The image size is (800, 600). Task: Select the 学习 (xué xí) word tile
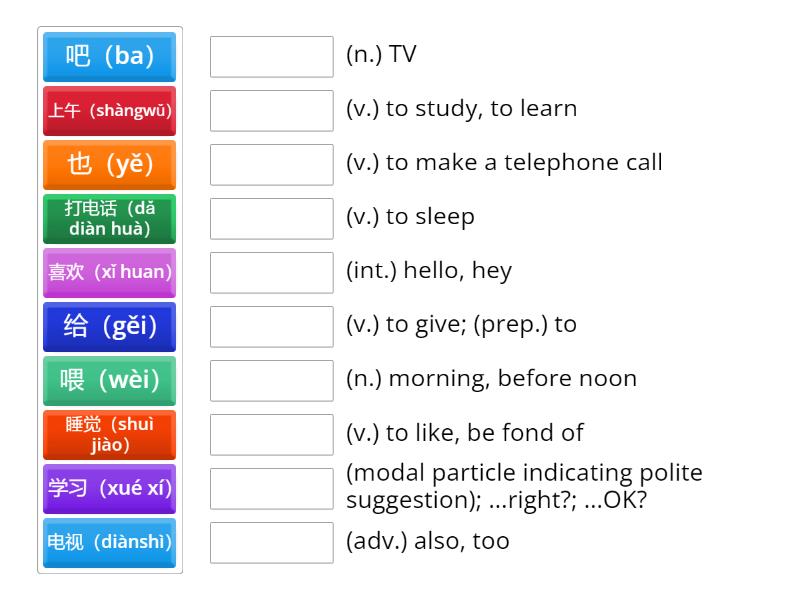pos(109,488)
